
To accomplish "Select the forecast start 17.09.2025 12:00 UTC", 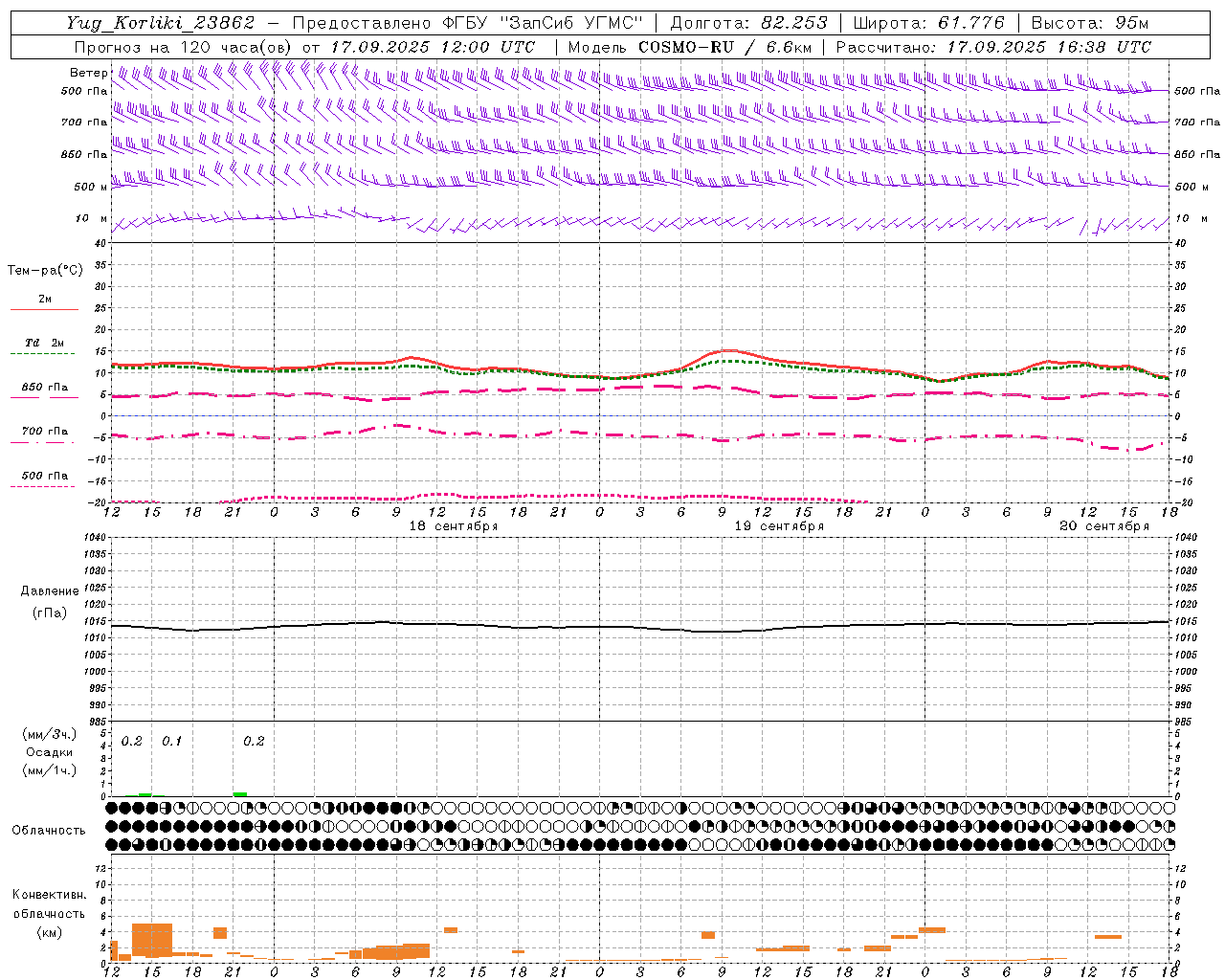I will tap(433, 47).
